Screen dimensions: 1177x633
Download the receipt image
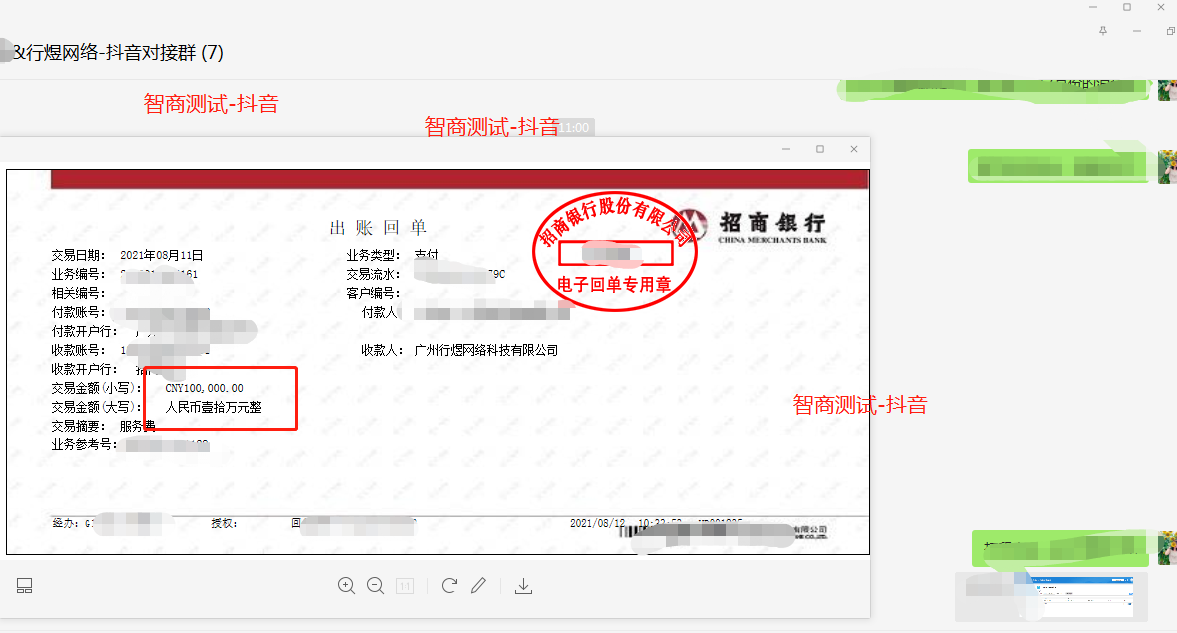tap(523, 586)
